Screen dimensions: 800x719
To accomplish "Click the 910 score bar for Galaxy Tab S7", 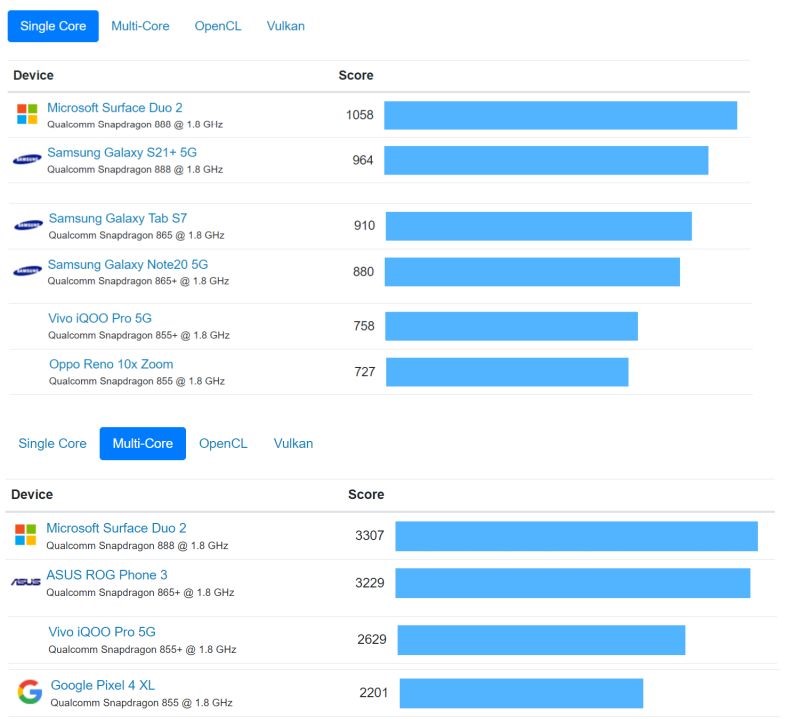I will point(539,226).
